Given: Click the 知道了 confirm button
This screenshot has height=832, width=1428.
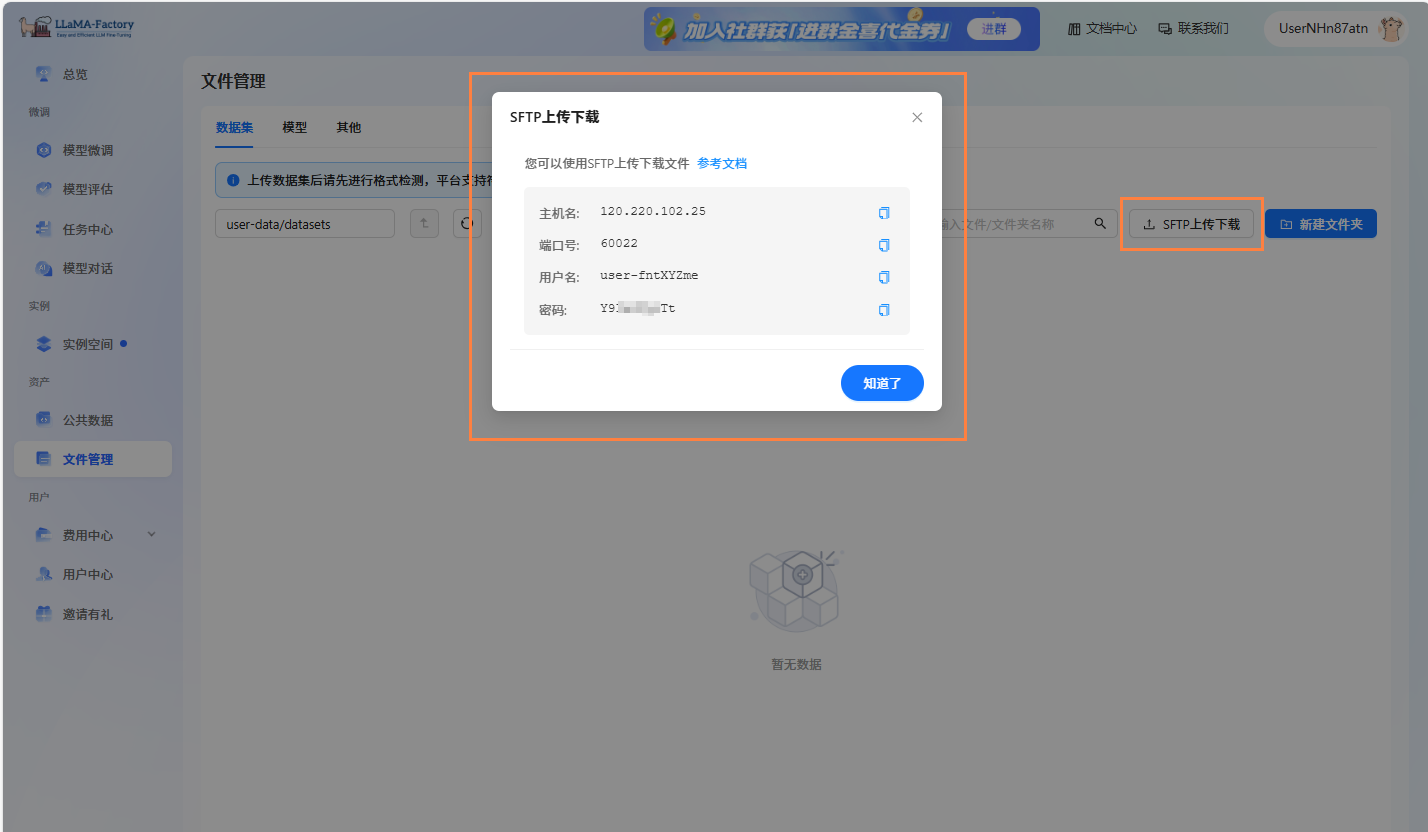Looking at the screenshot, I should pos(881,383).
